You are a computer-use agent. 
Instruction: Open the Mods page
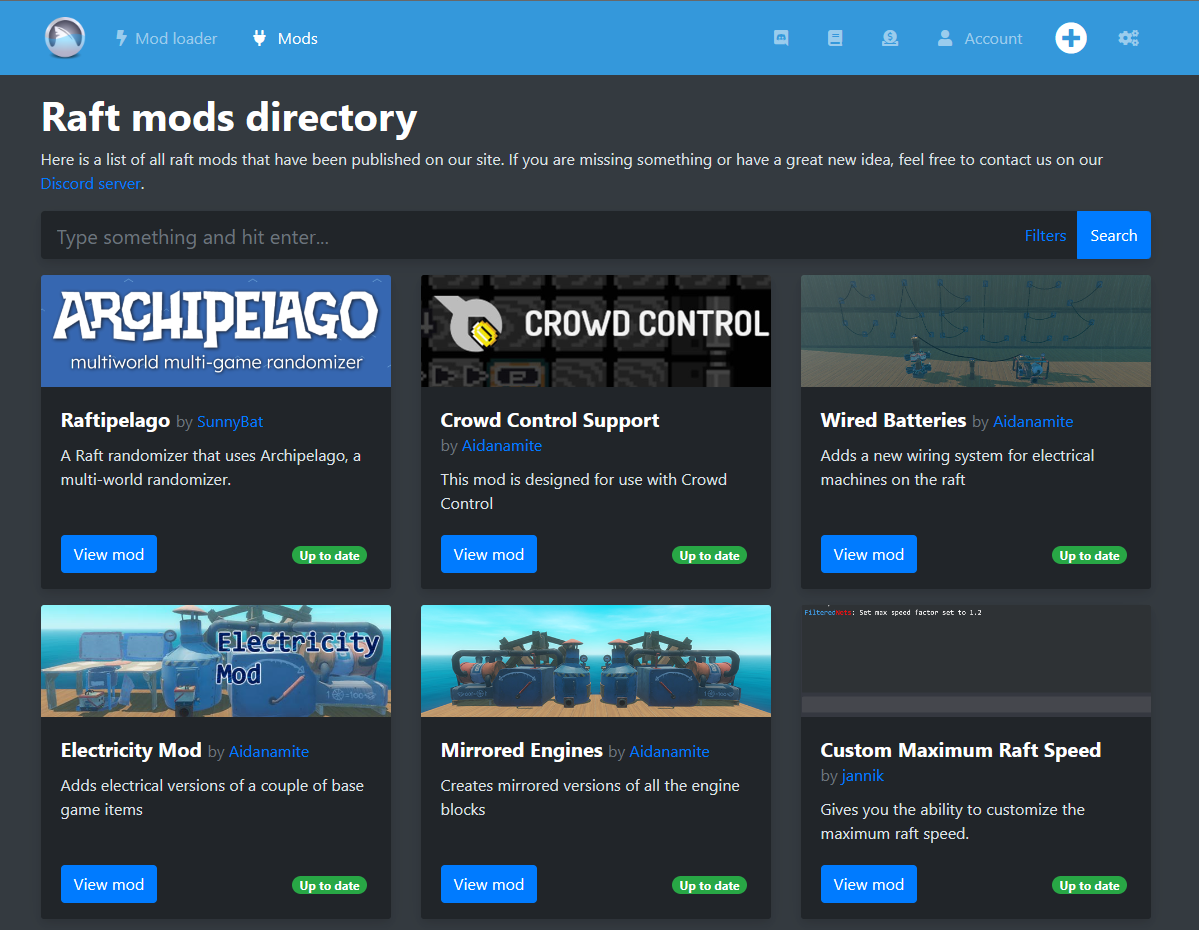[284, 38]
